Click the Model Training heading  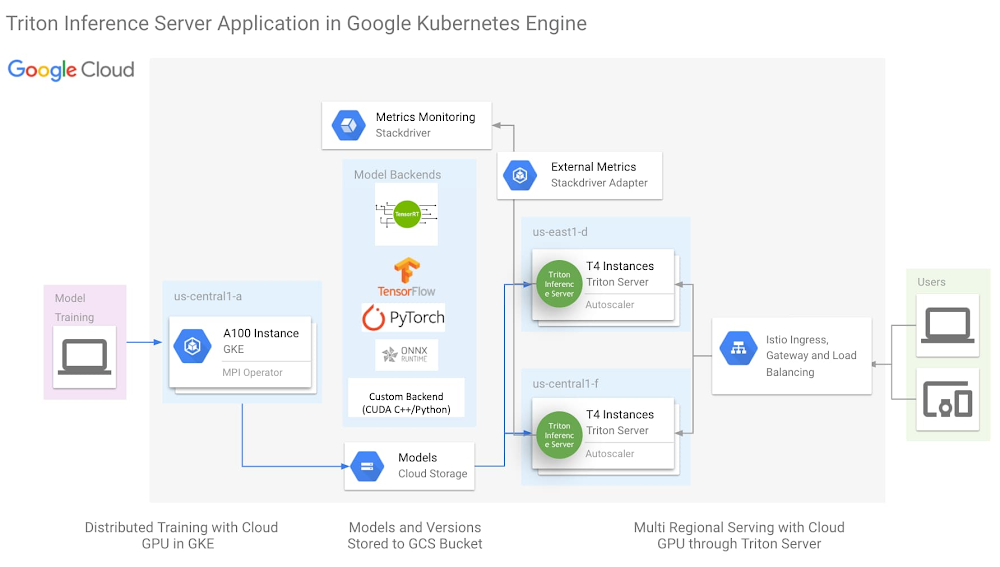tap(74, 307)
